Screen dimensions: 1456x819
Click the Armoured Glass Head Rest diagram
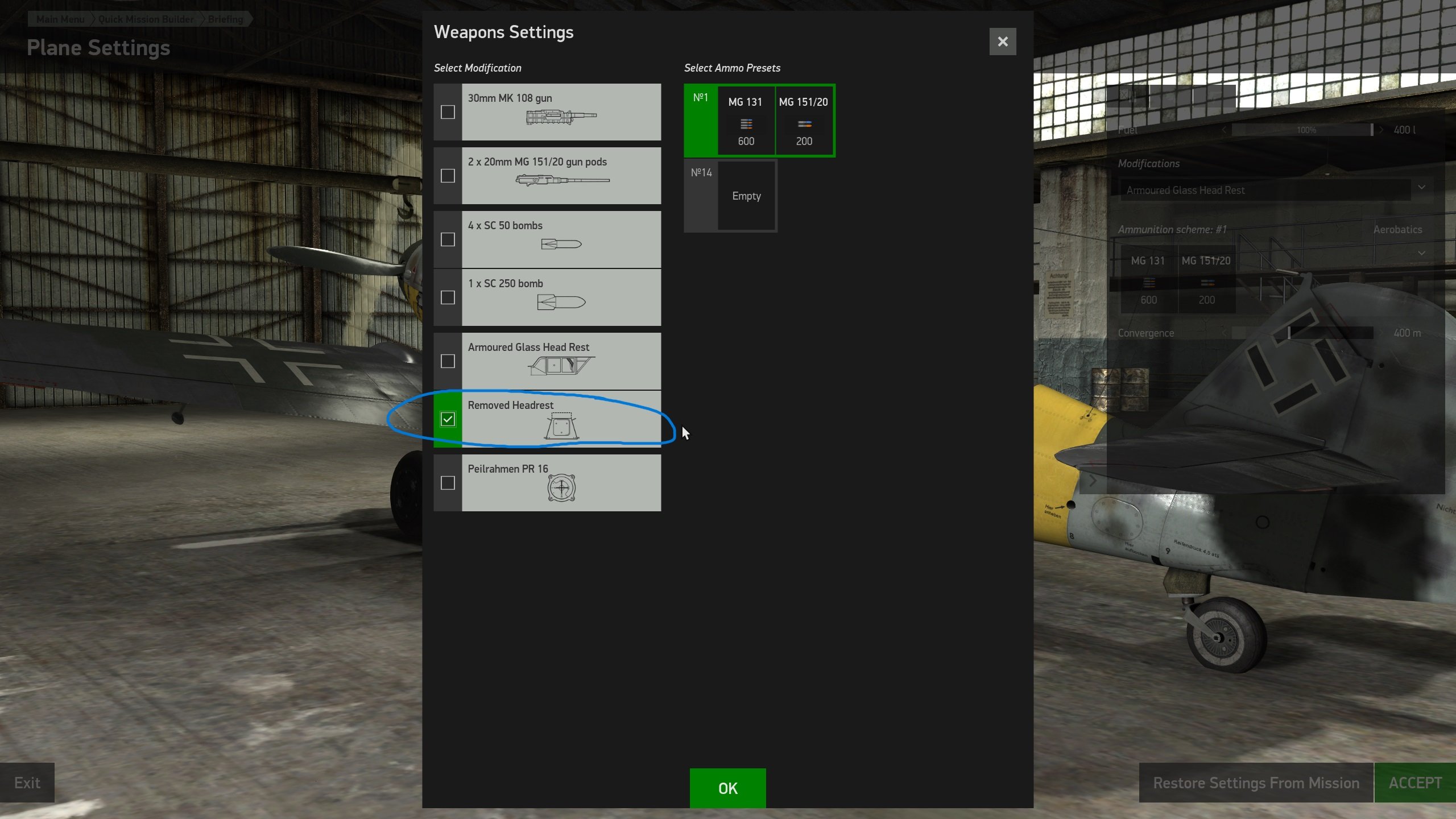pyautogui.click(x=561, y=365)
